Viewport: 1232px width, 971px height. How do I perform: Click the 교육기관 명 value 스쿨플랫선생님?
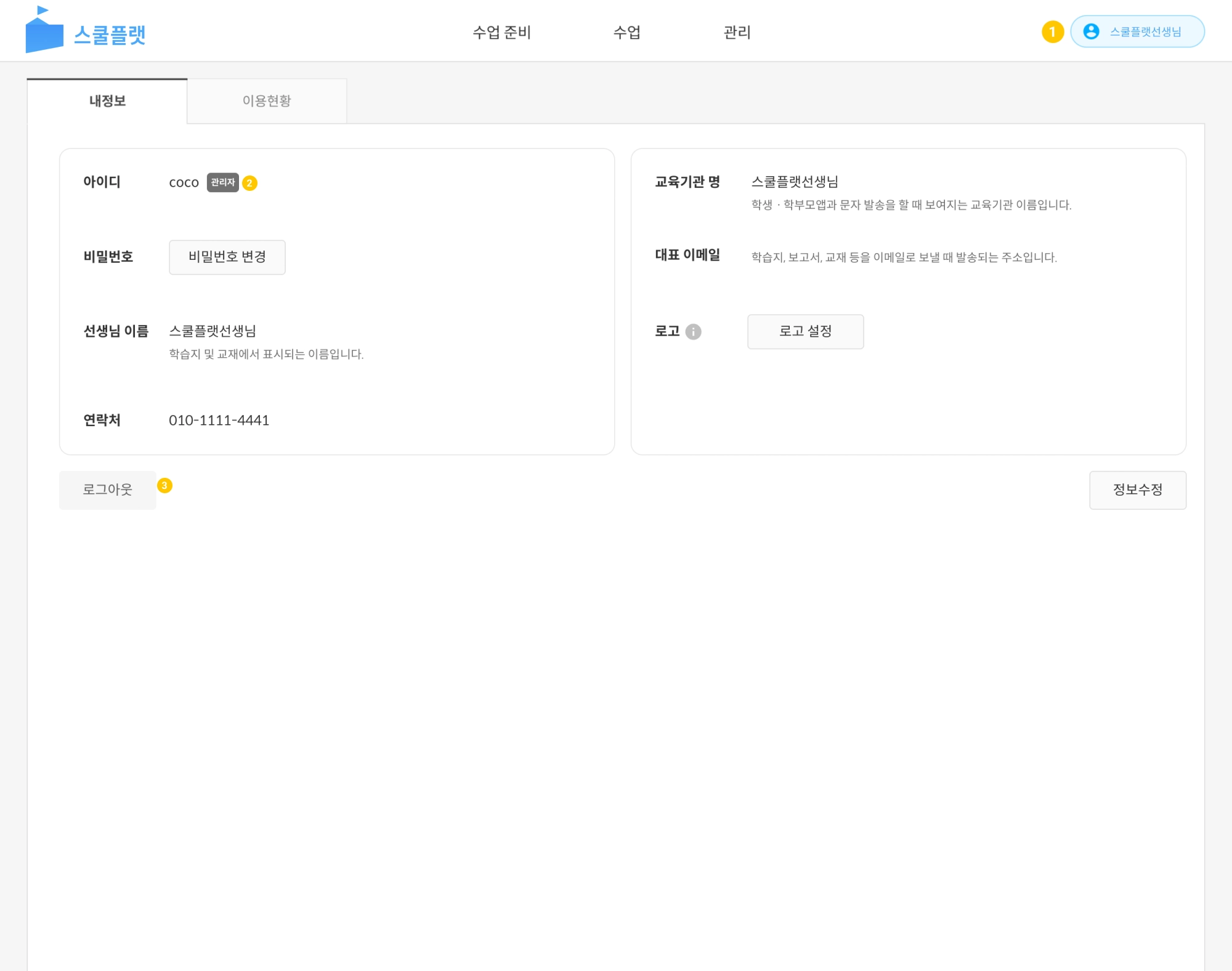click(794, 182)
